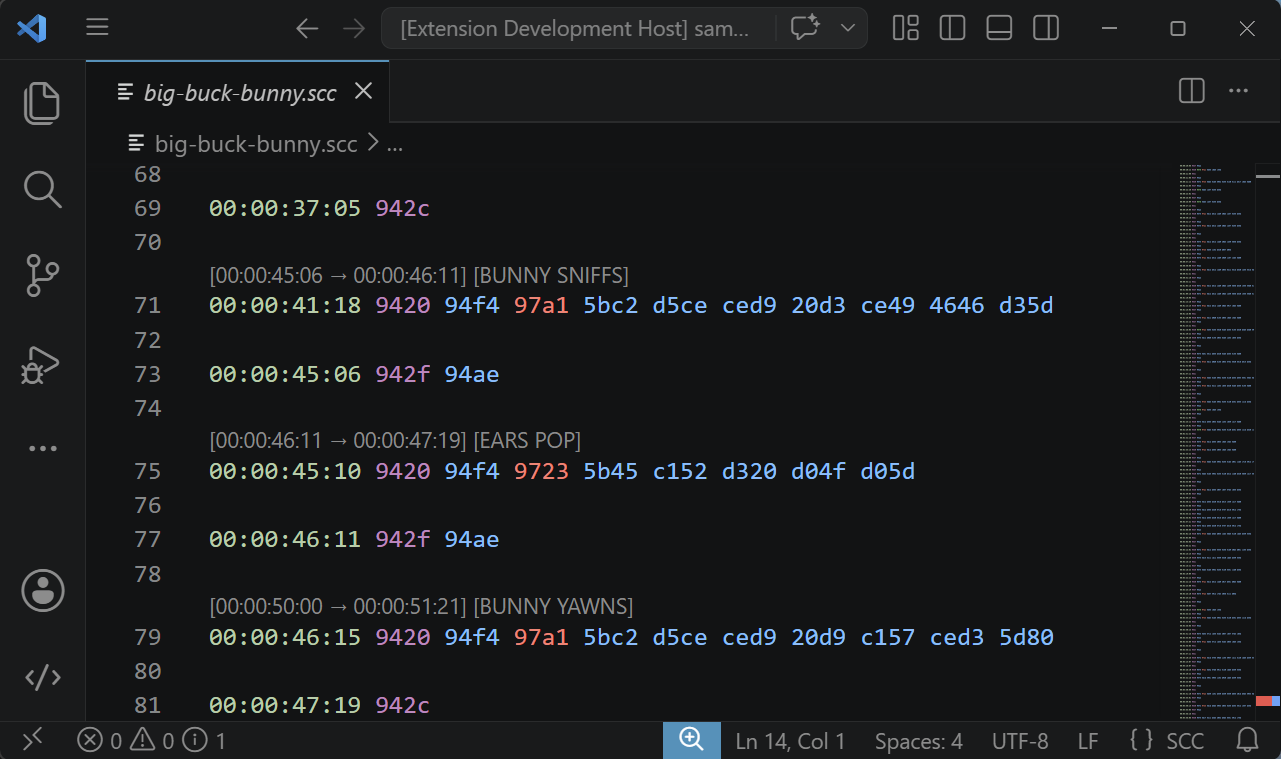Click the red code 9723 on line 75
The height and width of the screenshot is (759, 1281).
coord(541,471)
